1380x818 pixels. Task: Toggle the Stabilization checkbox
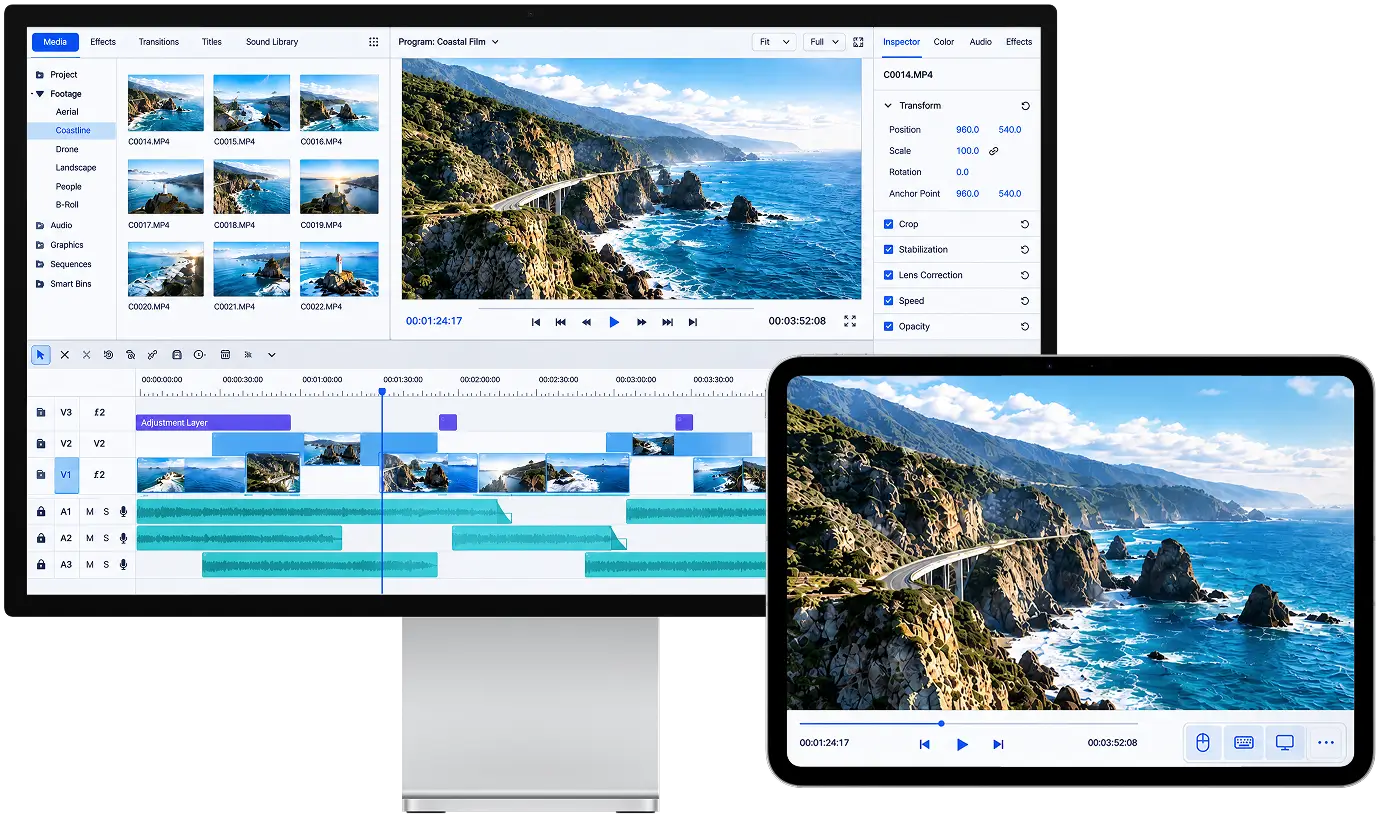[x=889, y=250]
